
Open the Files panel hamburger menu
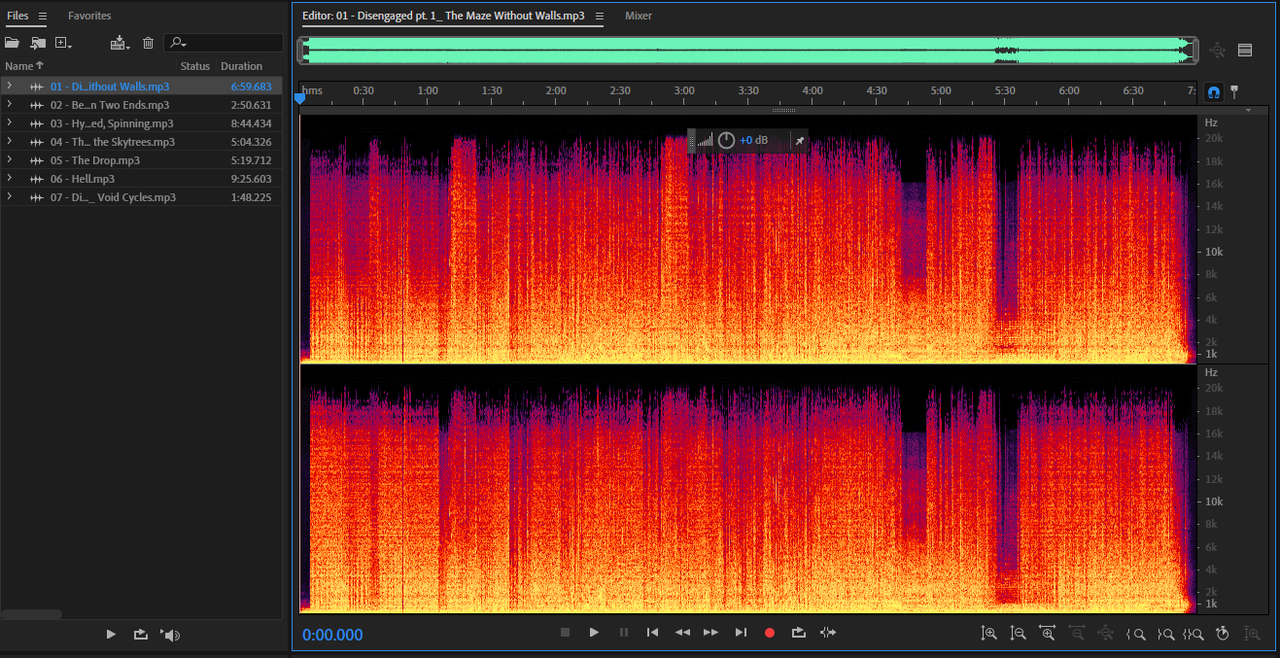[x=43, y=16]
